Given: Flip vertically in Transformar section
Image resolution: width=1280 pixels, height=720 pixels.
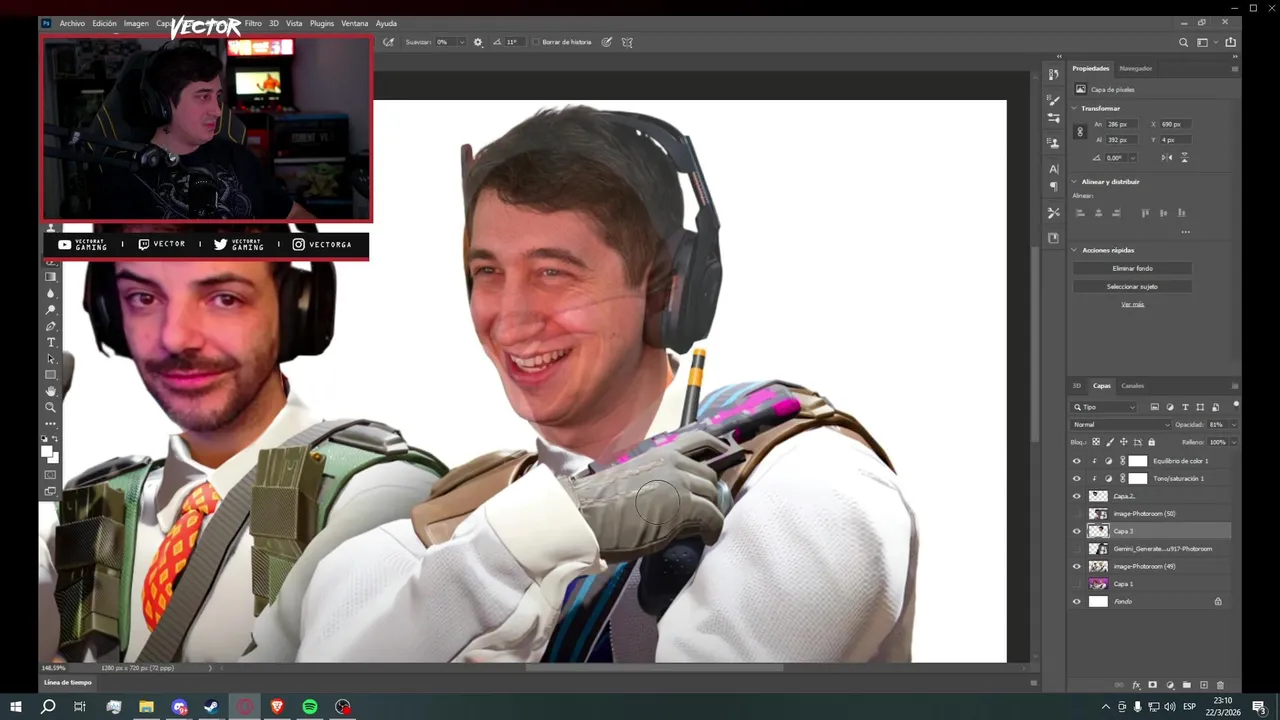Looking at the screenshot, I should click(1185, 158).
